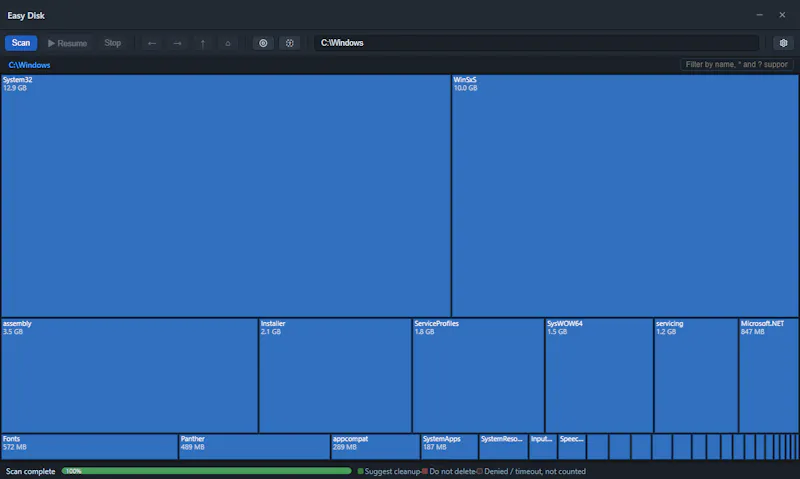The height and width of the screenshot is (479, 800).
Task: Click the Filter by name search box
Action: tap(737, 64)
